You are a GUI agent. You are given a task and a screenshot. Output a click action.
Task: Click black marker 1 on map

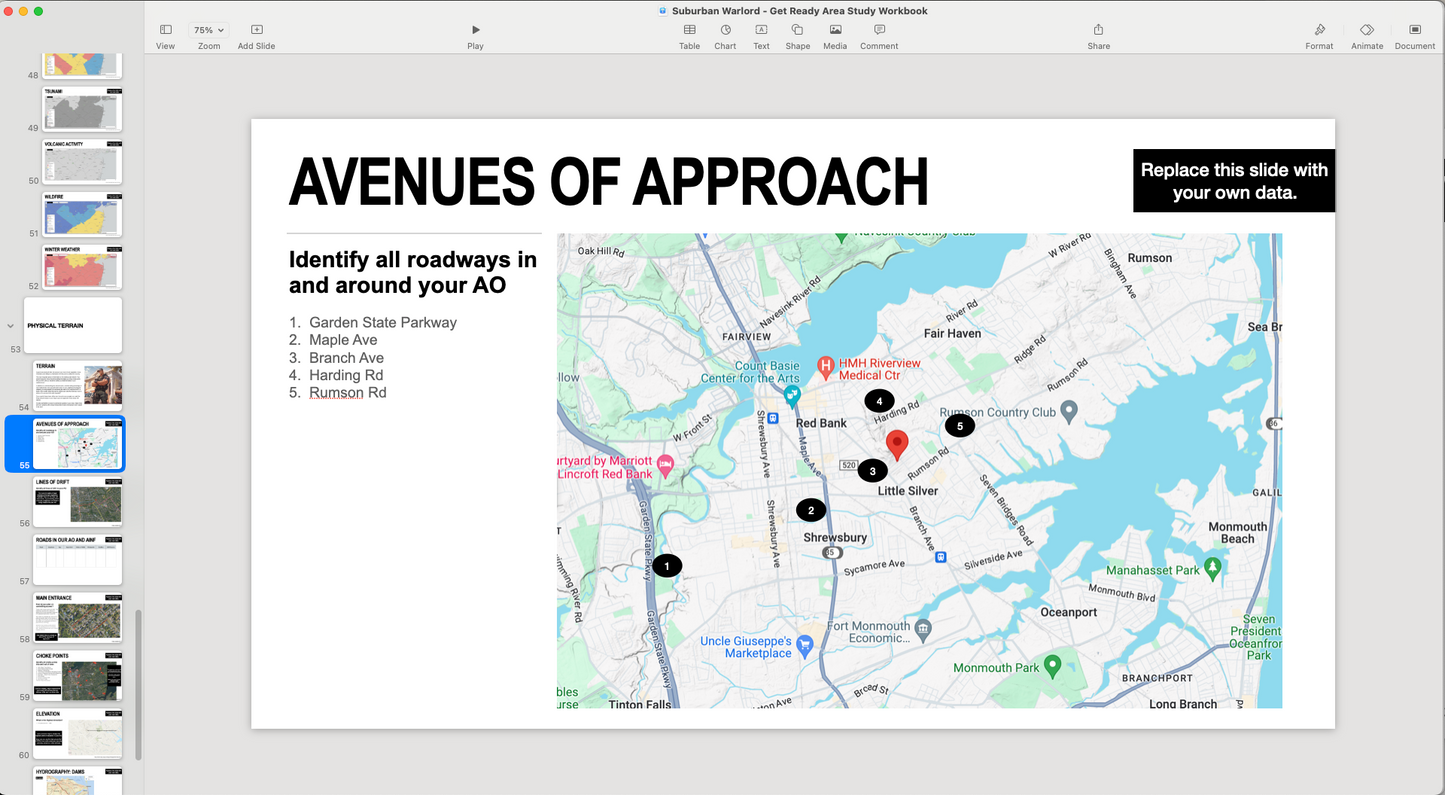(667, 566)
